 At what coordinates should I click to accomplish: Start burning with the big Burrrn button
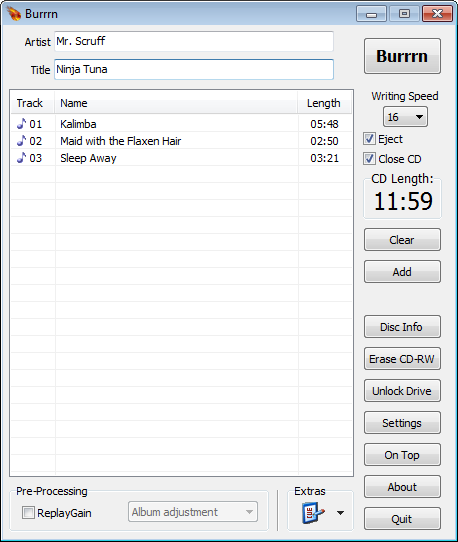(402, 56)
